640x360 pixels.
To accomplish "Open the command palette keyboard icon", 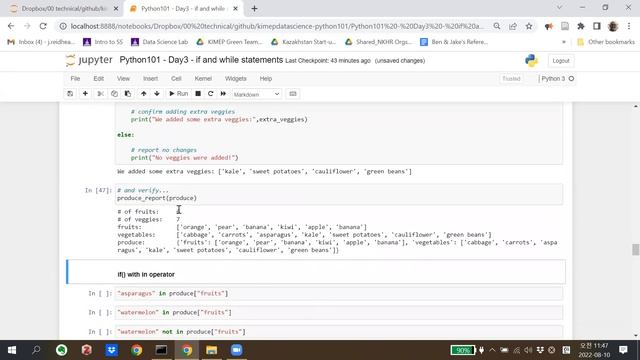I will [x=293, y=94].
